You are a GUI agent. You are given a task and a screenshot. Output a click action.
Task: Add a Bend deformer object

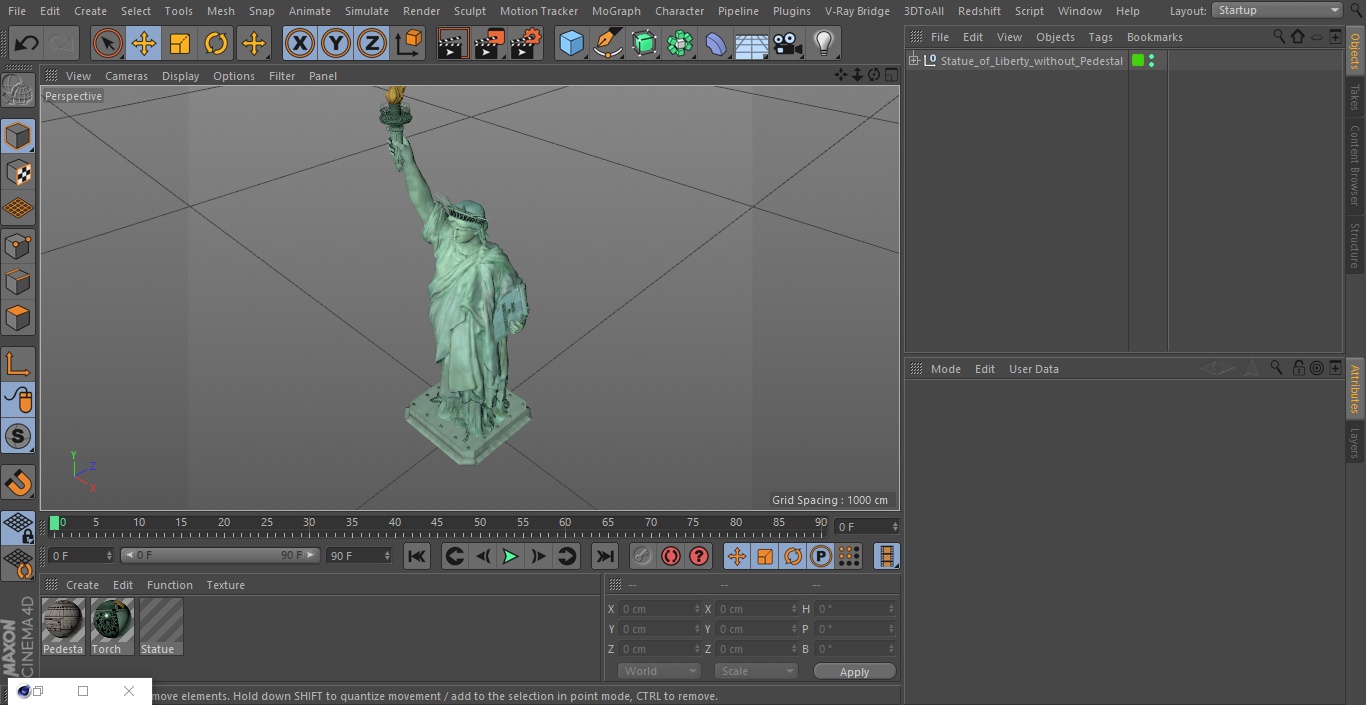716,43
